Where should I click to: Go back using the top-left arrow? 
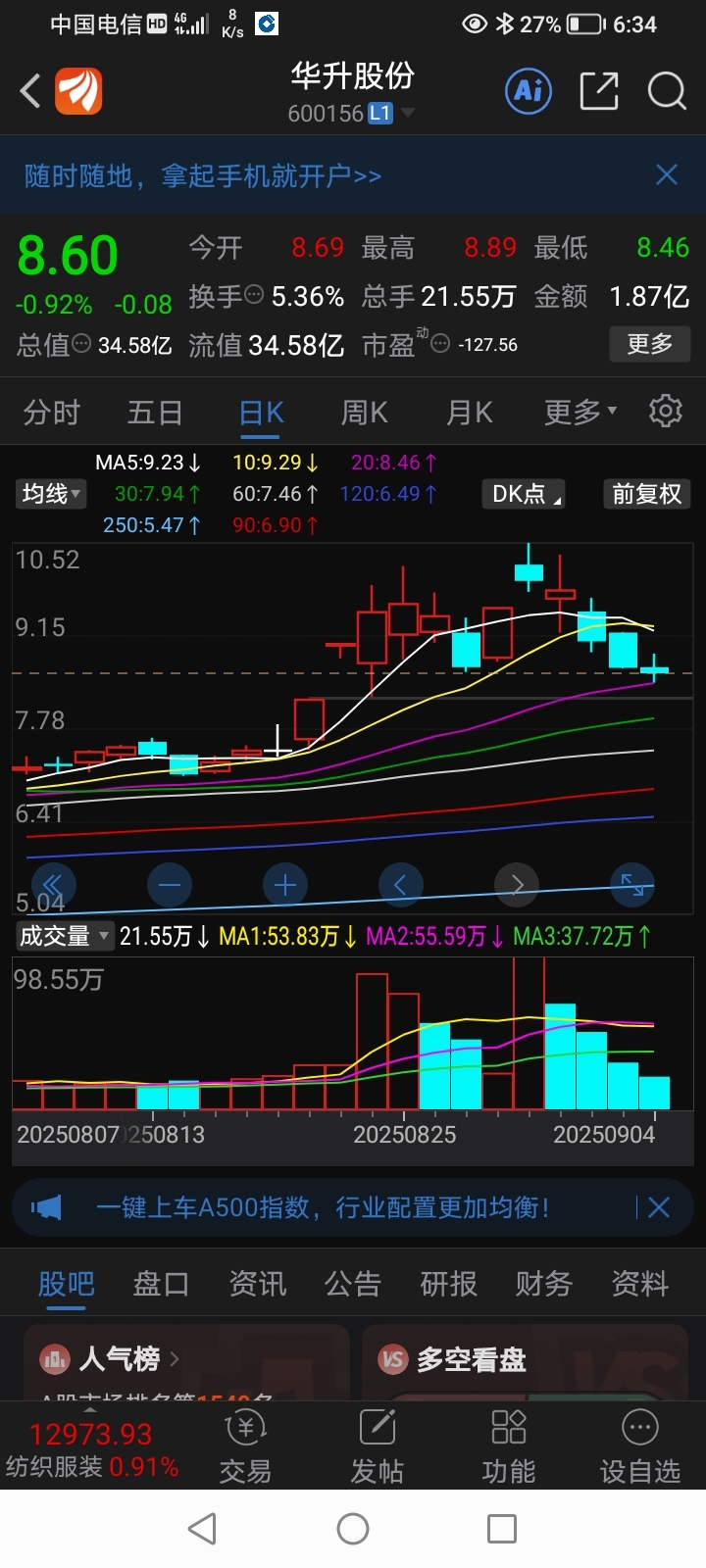[x=30, y=92]
